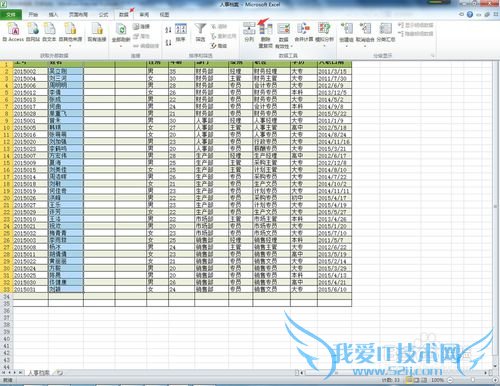Switch to the Formulas (公式) tab
Image resolution: width=500 pixels, height=386 pixels.
click(103, 15)
